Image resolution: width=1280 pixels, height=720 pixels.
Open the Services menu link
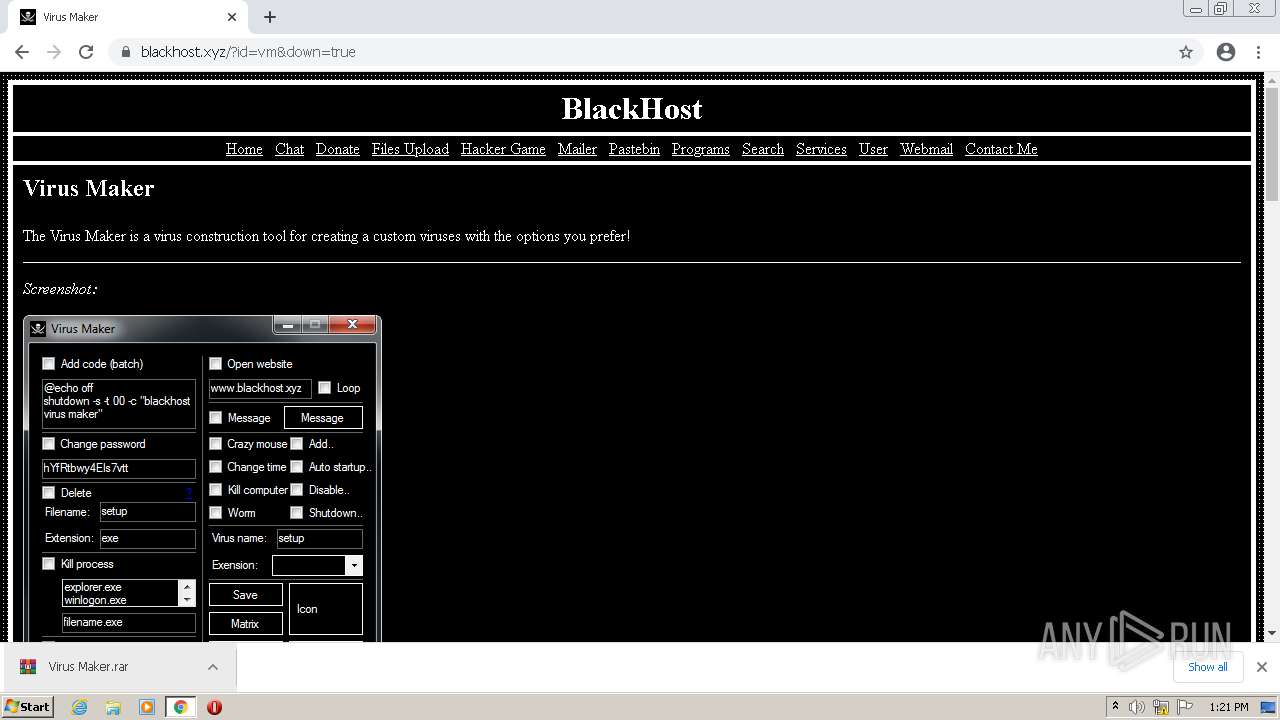click(x=821, y=149)
